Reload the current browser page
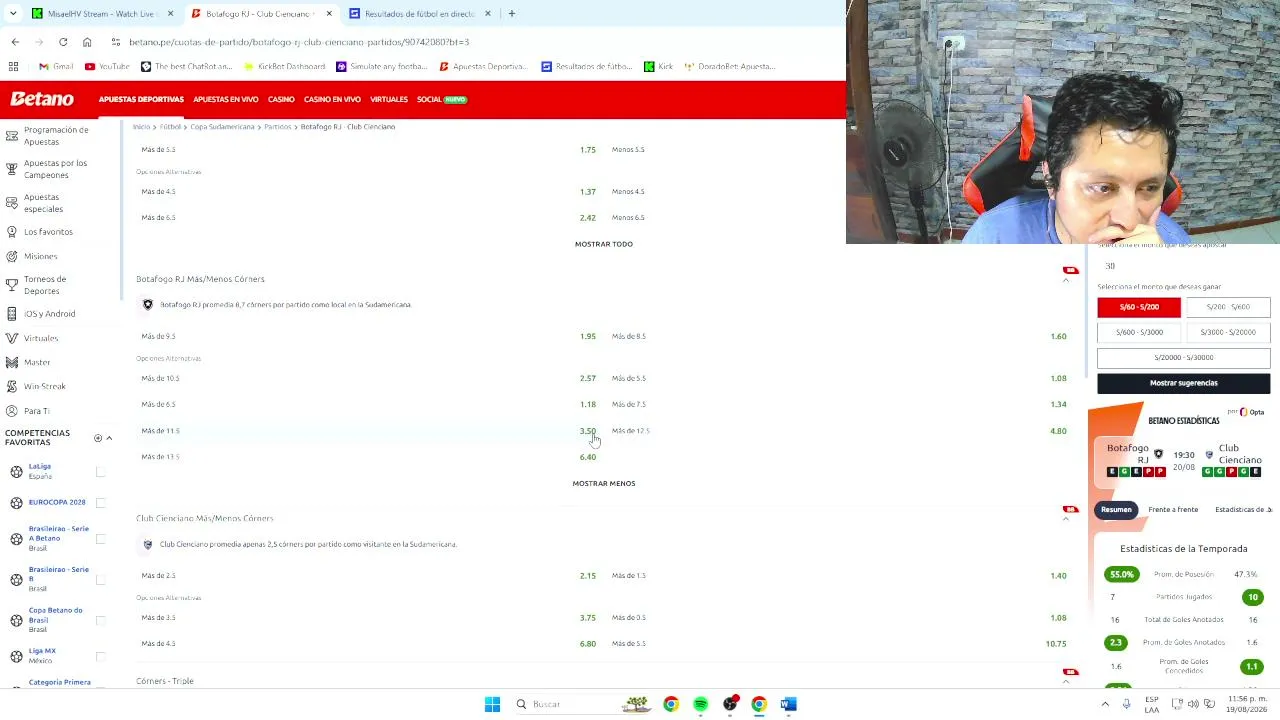The width and height of the screenshot is (1280, 720). tap(63, 42)
